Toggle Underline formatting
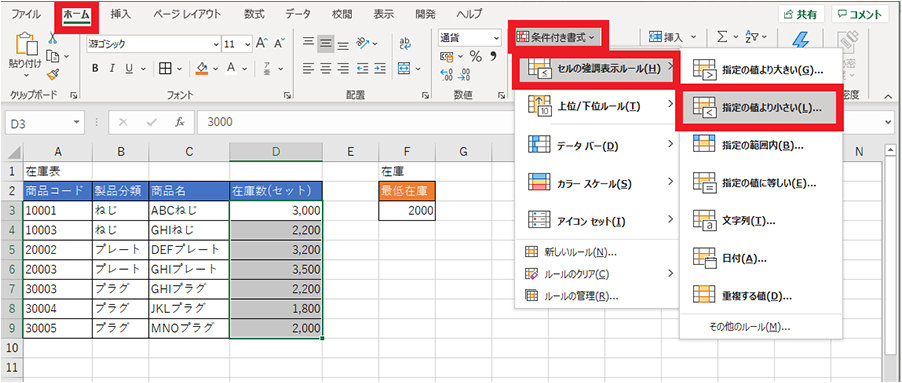This screenshot has width=902, height=383. tap(129, 68)
